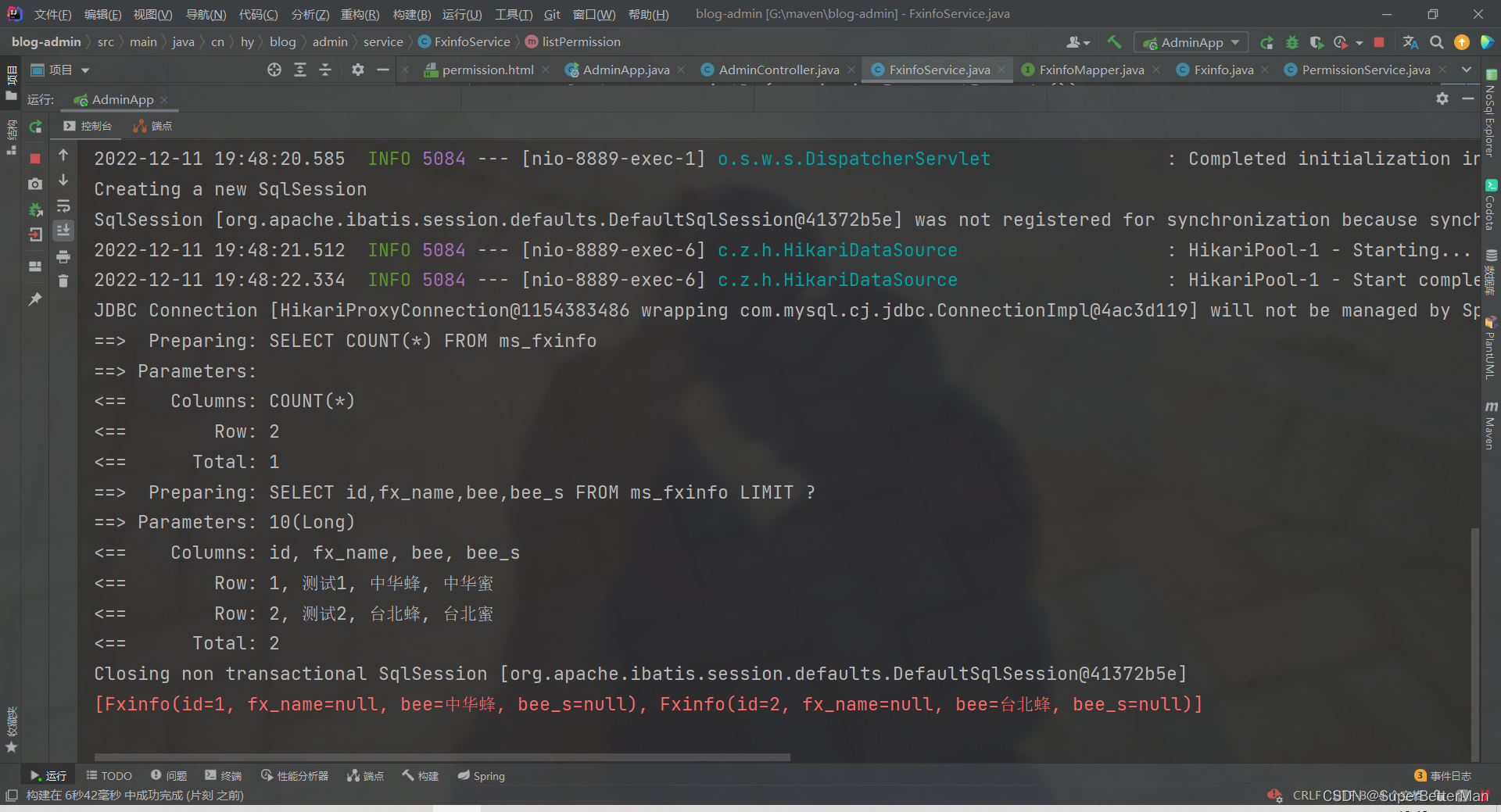Attach the debugger with the green bug arrow icon
This screenshot has height=812, width=1501.
(x=35, y=209)
